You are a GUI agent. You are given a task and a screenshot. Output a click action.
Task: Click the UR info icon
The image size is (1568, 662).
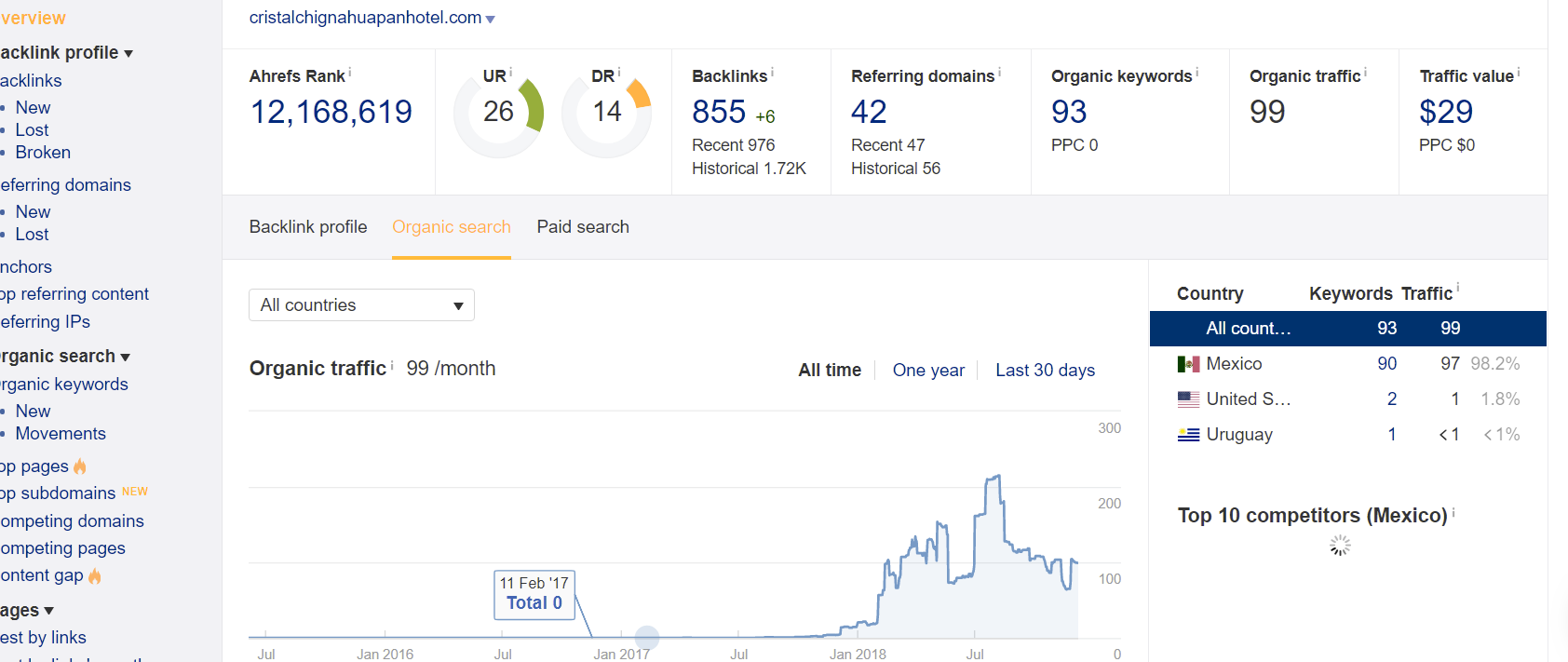point(511,72)
